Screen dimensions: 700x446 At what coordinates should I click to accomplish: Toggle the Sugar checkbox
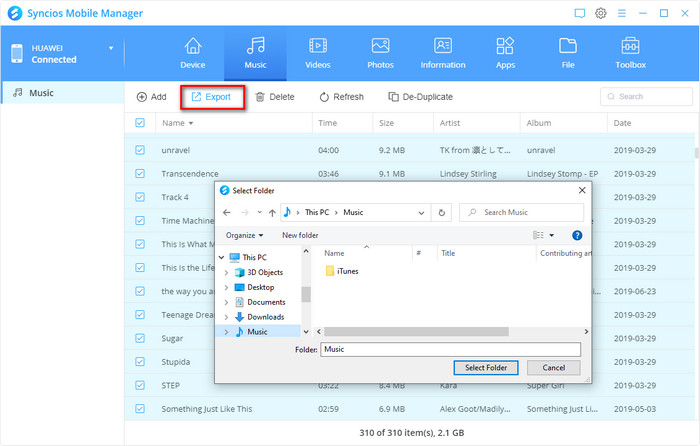[140, 338]
